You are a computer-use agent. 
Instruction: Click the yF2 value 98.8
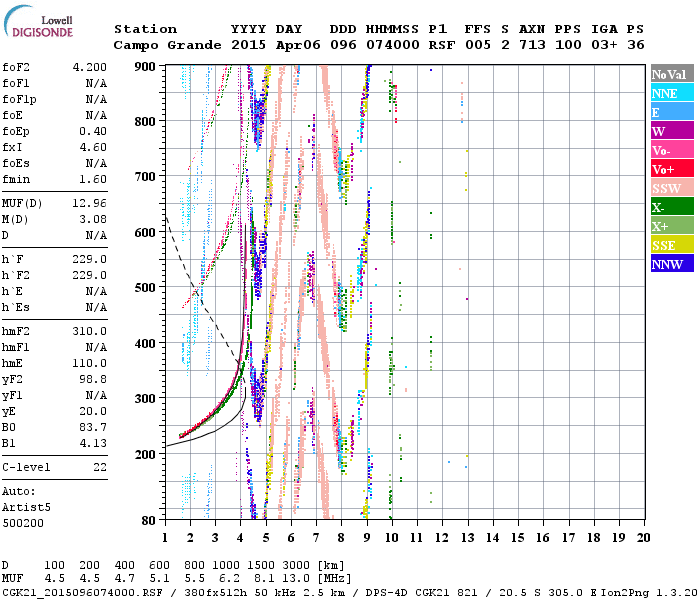[x=93, y=379]
